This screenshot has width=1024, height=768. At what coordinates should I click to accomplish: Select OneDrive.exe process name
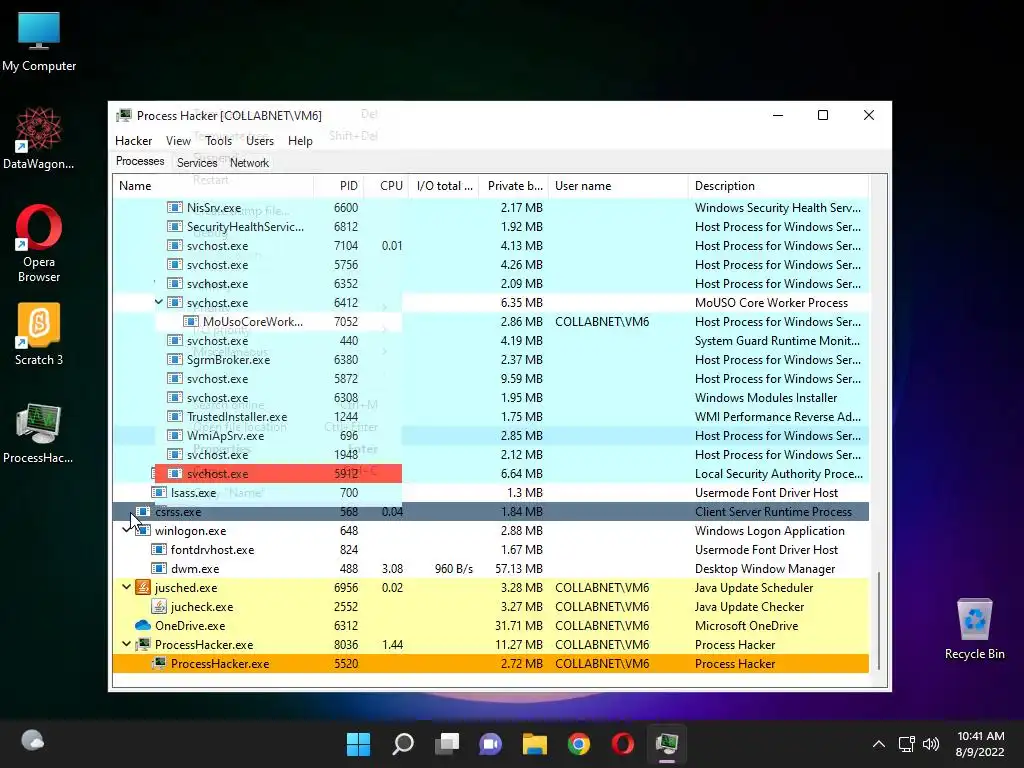pyautogui.click(x=190, y=626)
